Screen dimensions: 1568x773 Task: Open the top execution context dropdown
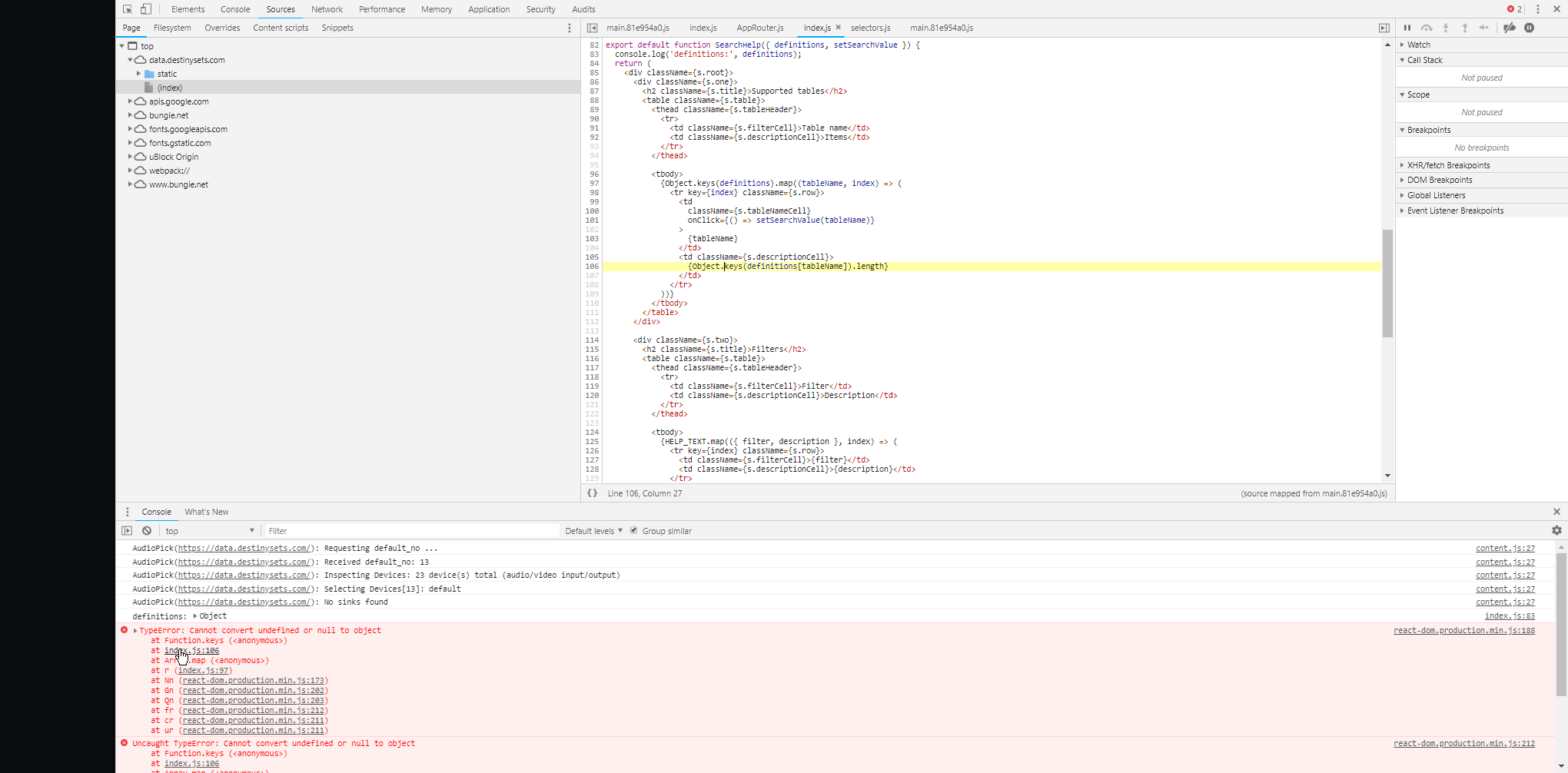tap(209, 531)
